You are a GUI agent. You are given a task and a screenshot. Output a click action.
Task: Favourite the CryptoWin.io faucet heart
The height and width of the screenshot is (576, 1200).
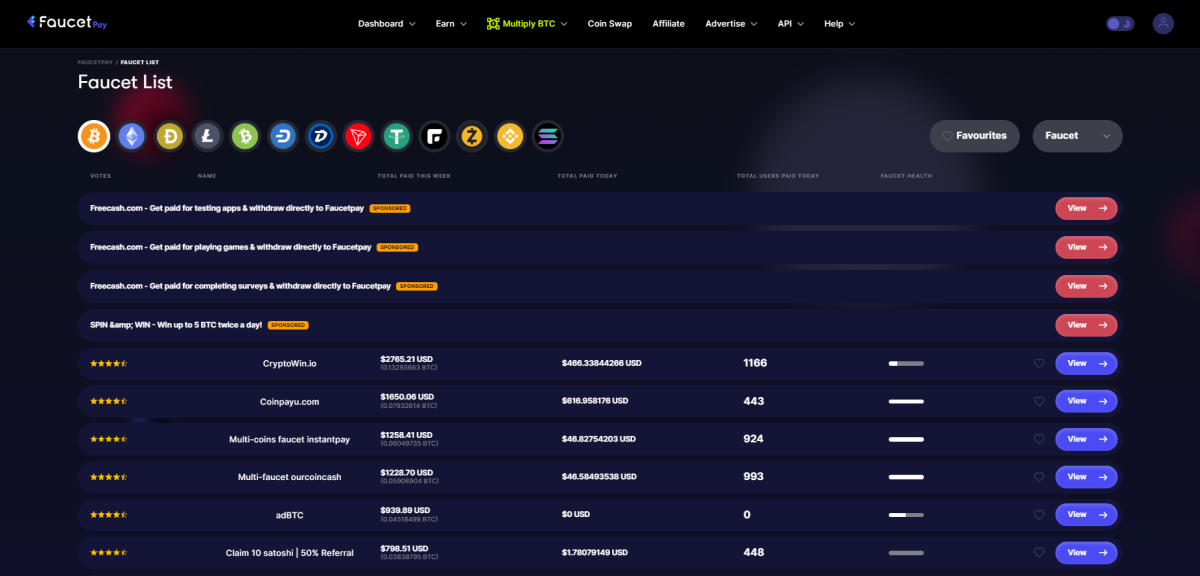coord(1039,363)
